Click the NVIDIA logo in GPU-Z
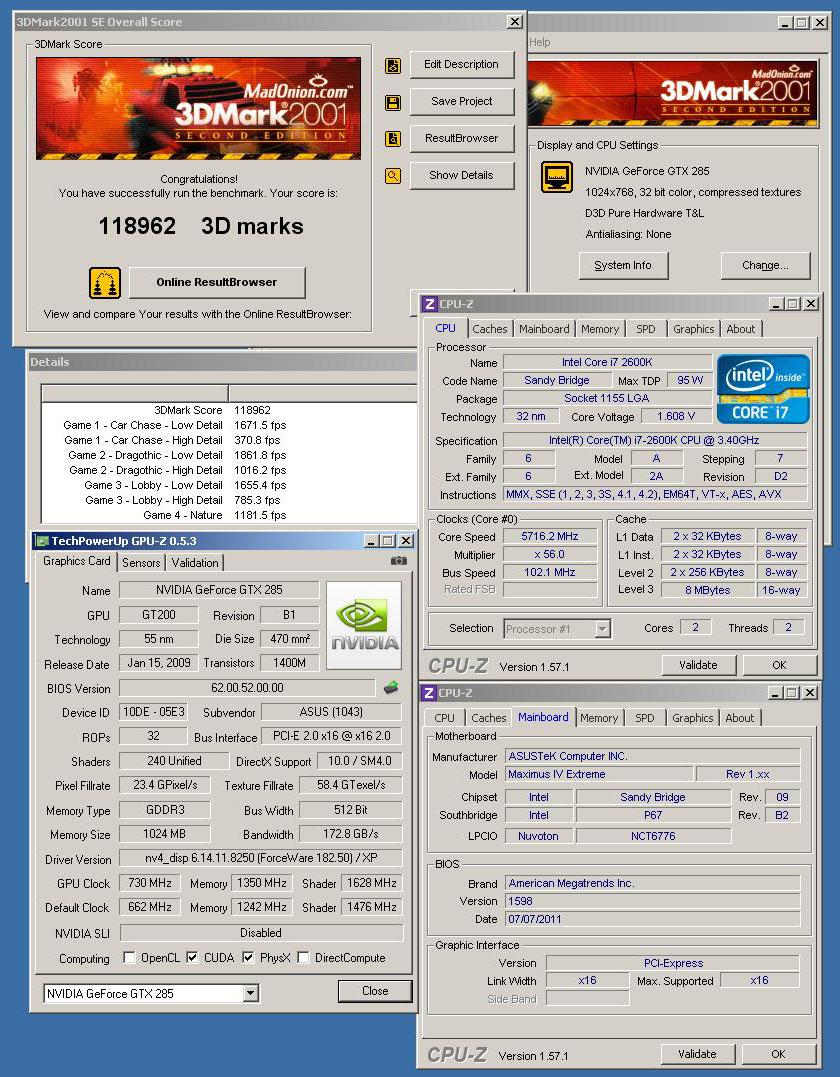This screenshot has height=1077, width=840. click(364, 626)
